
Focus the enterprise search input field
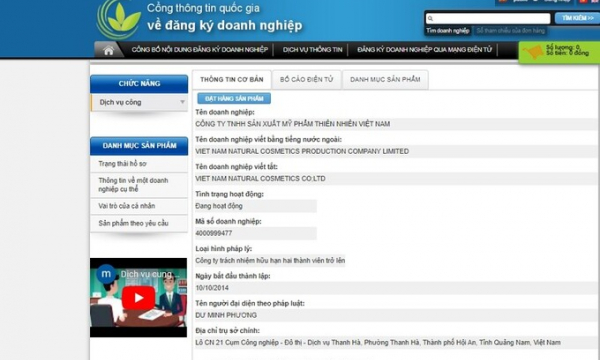tap(488, 18)
